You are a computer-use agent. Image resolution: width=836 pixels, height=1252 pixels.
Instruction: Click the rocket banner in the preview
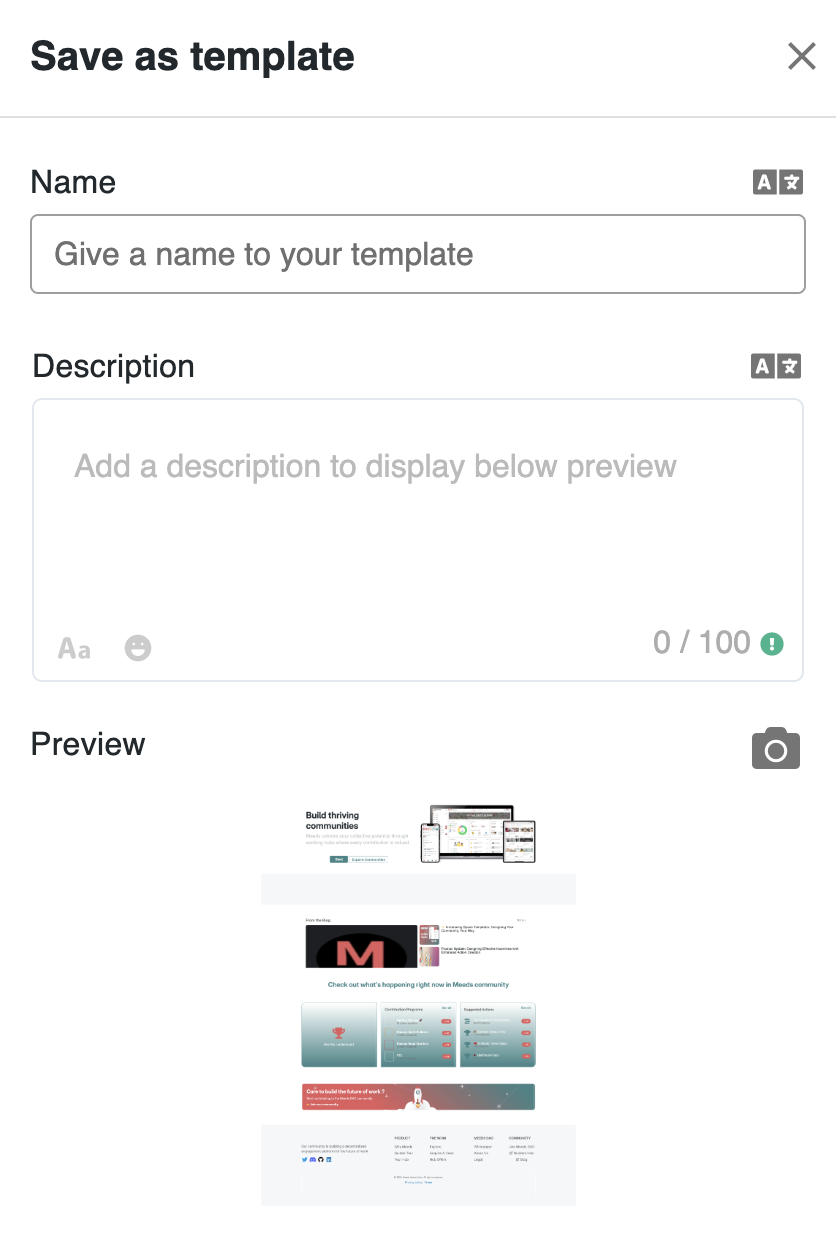coord(418,1097)
